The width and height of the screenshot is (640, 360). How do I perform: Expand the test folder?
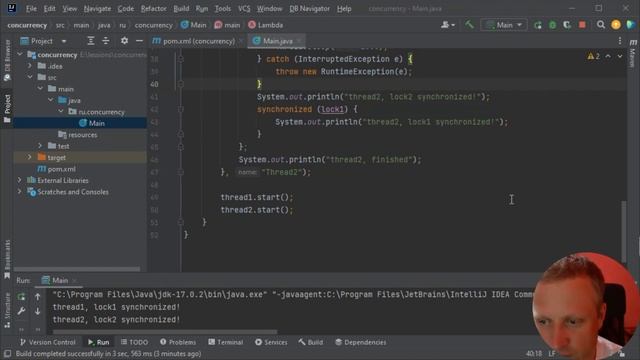[x=40, y=146]
